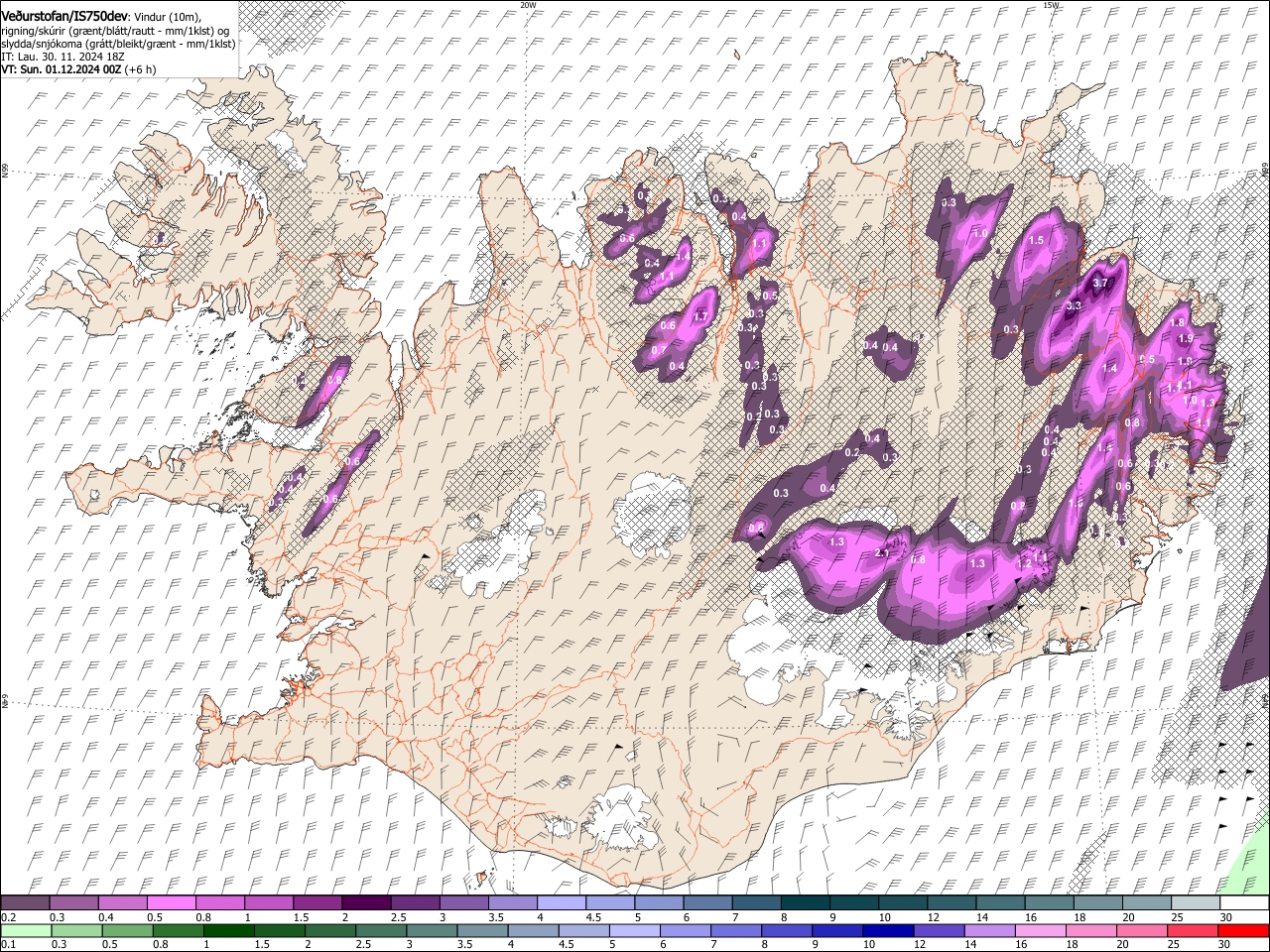This screenshot has height=952, width=1270.
Task: Click the '15W' longitude label
Action: pos(1051,5)
